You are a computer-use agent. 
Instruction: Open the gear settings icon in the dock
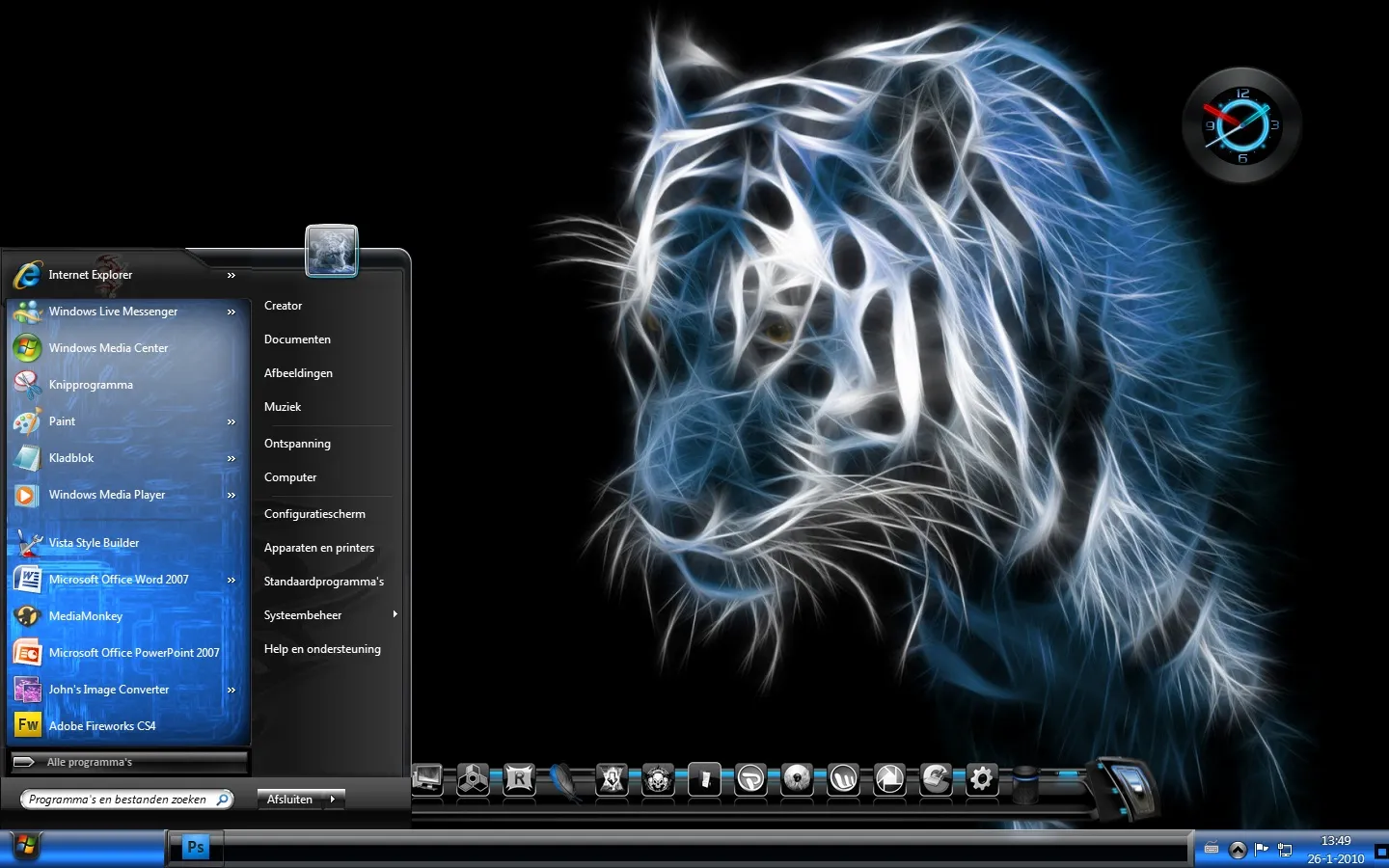coord(982,778)
